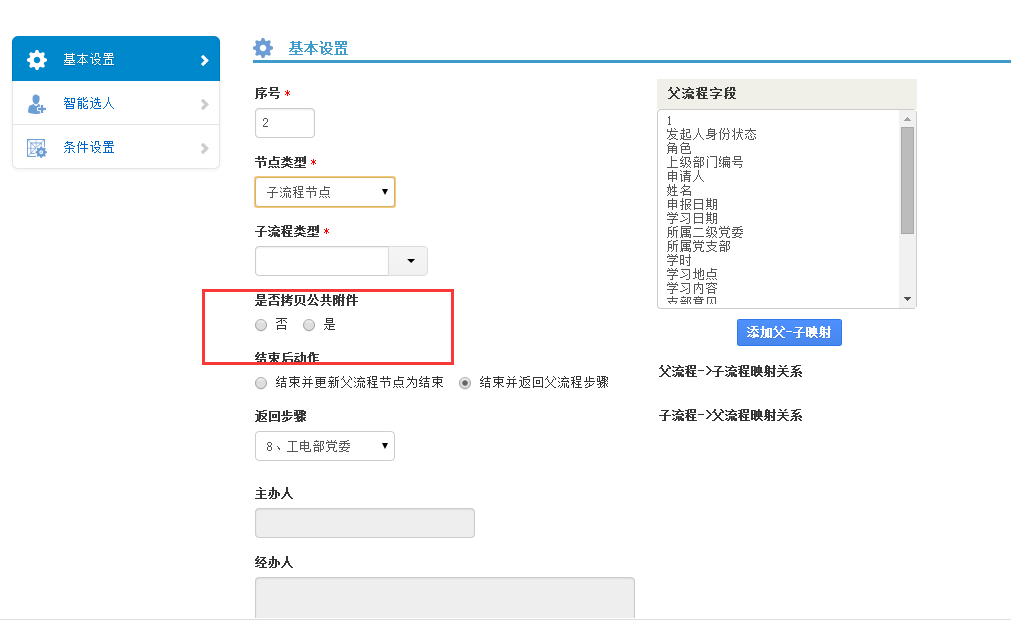1011x620 pixels.
Task: Select 否 for 是否拷贝公共附件
Action: click(x=261, y=325)
